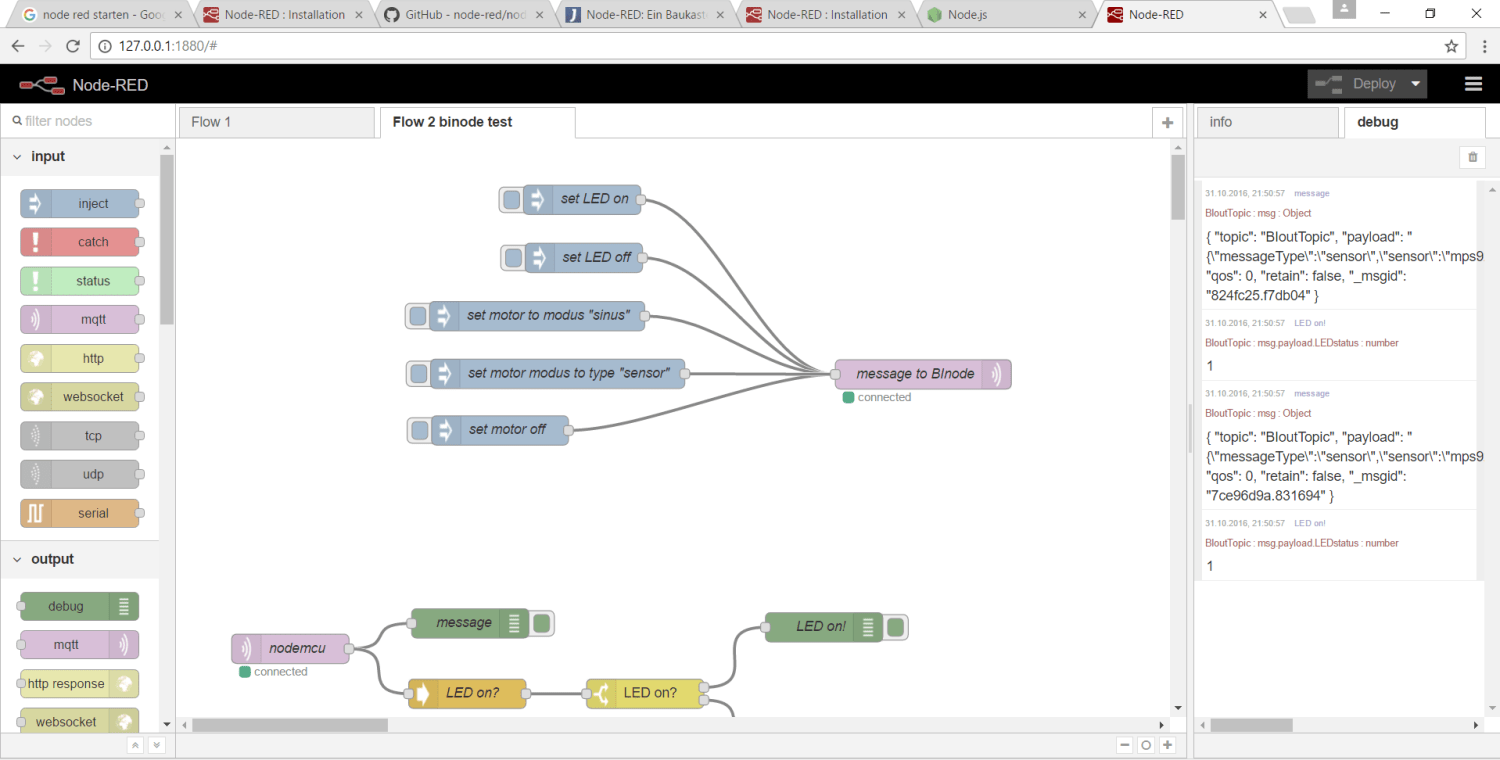
Task: Open the Deploy options dropdown arrow
Action: click(1415, 84)
